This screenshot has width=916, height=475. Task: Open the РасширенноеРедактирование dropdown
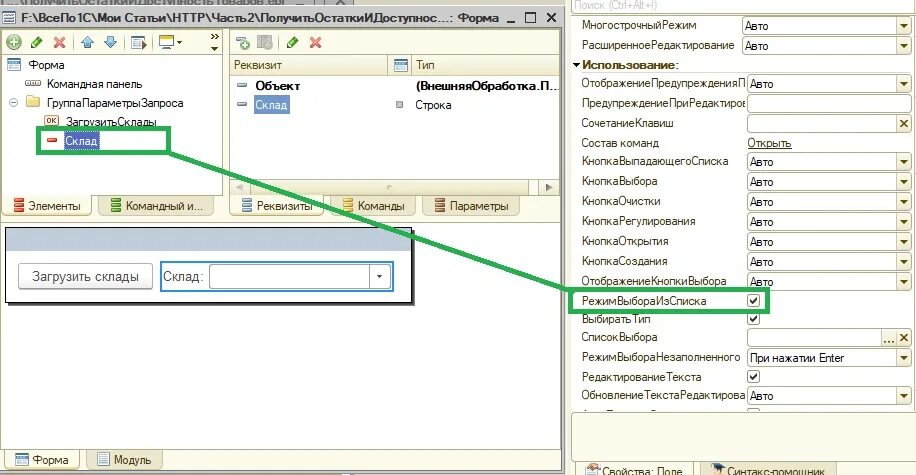pos(904,46)
